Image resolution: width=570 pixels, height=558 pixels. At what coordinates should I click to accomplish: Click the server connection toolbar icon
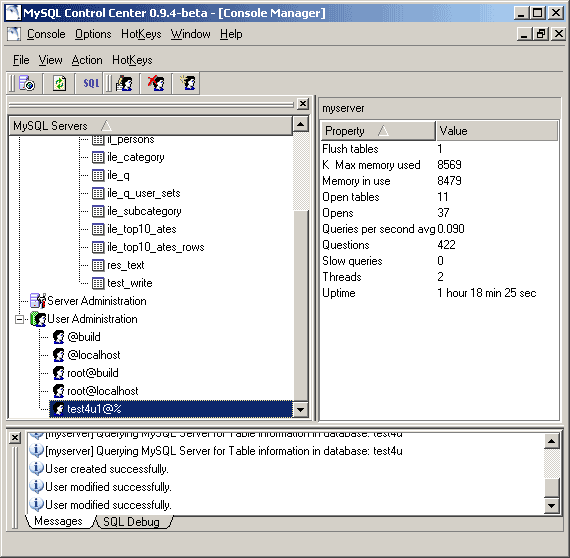tap(27, 83)
